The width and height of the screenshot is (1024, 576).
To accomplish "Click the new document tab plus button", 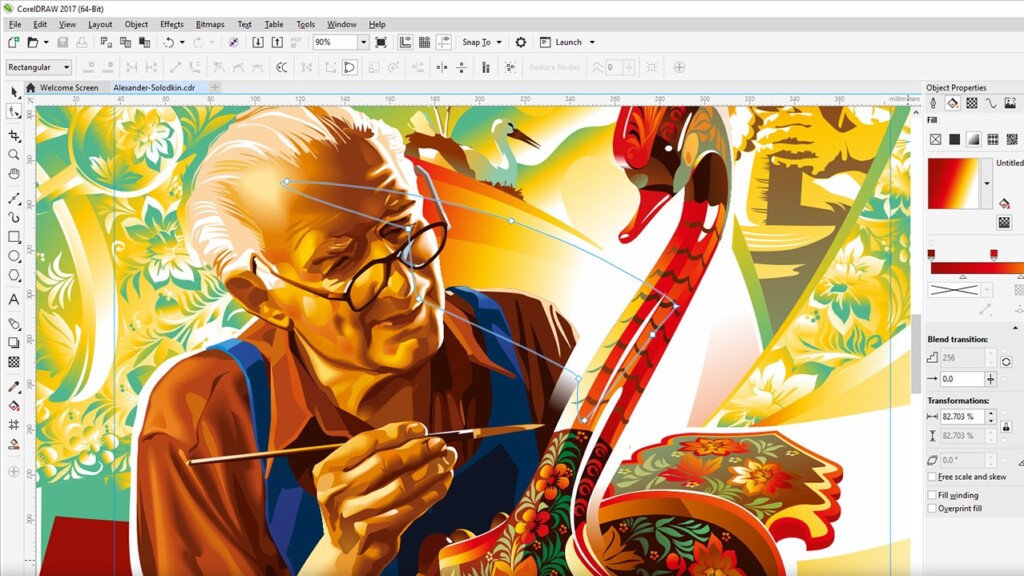I will [x=214, y=87].
